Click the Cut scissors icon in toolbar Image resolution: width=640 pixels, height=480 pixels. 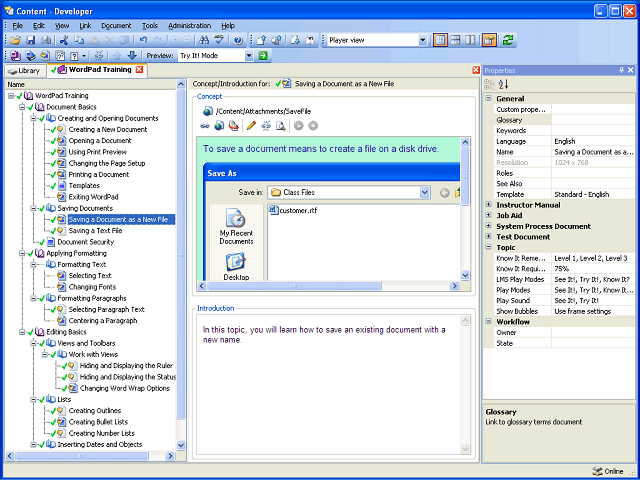point(64,40)
